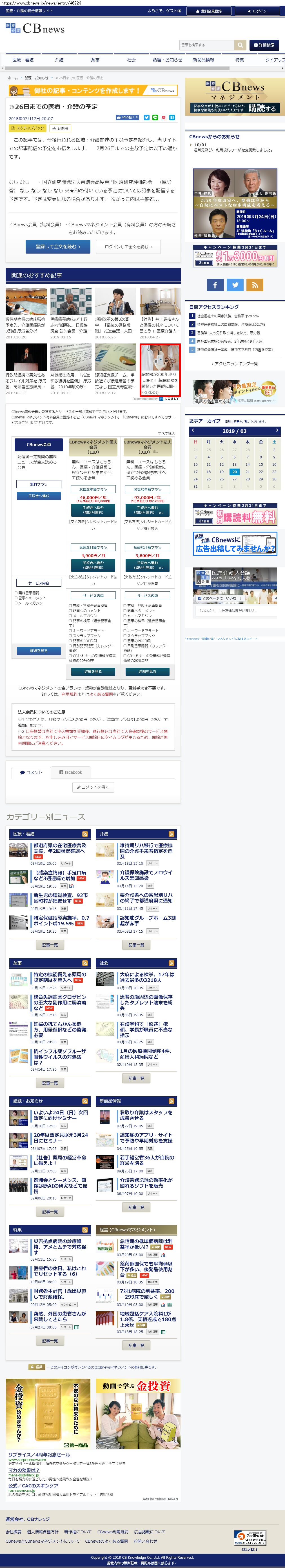285x1568 pixels.
Task: Click 手続きへ進む under the free CBnews会員 plan
Action: pyautogui.click(x=39, y=496)
